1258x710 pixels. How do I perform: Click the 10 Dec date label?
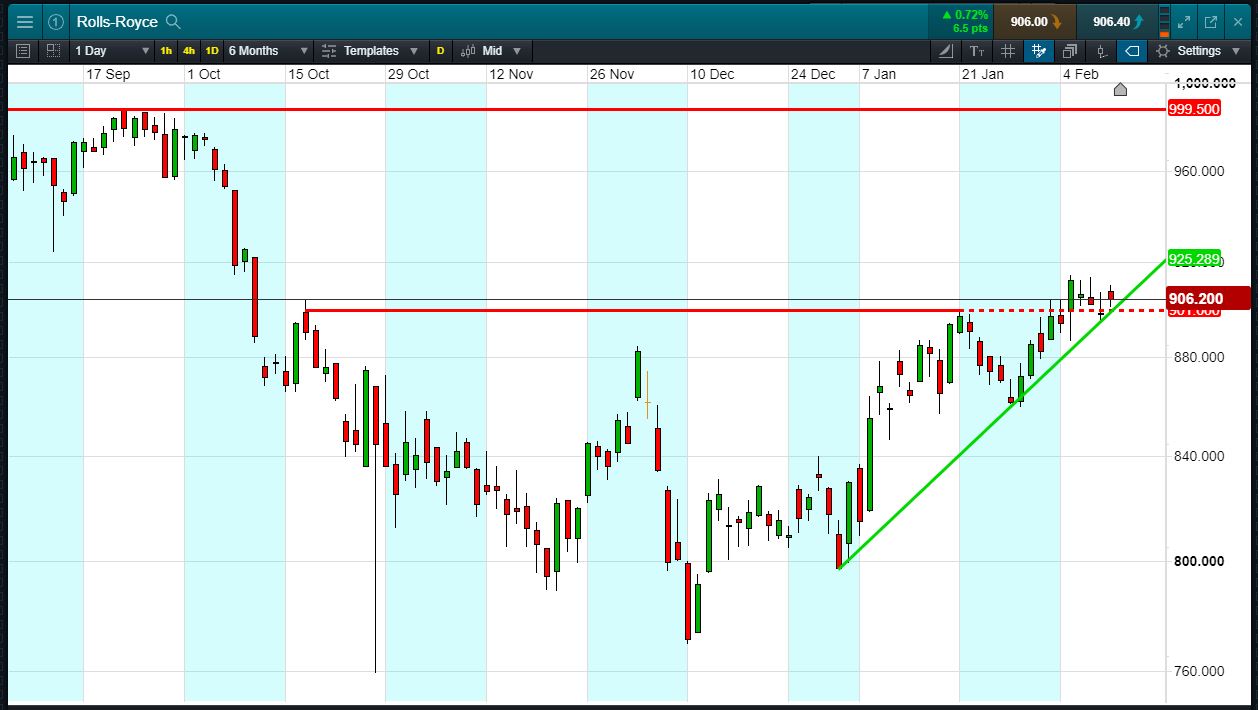tap(712, 74)
